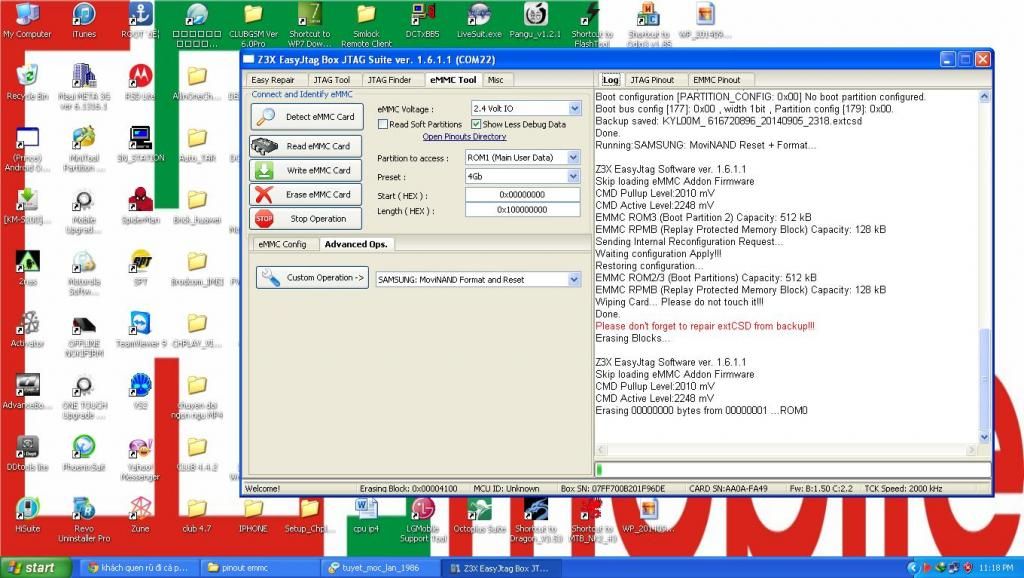Click the erase progress bar
Screen dimensions: 1024x578
click(792, 469)
